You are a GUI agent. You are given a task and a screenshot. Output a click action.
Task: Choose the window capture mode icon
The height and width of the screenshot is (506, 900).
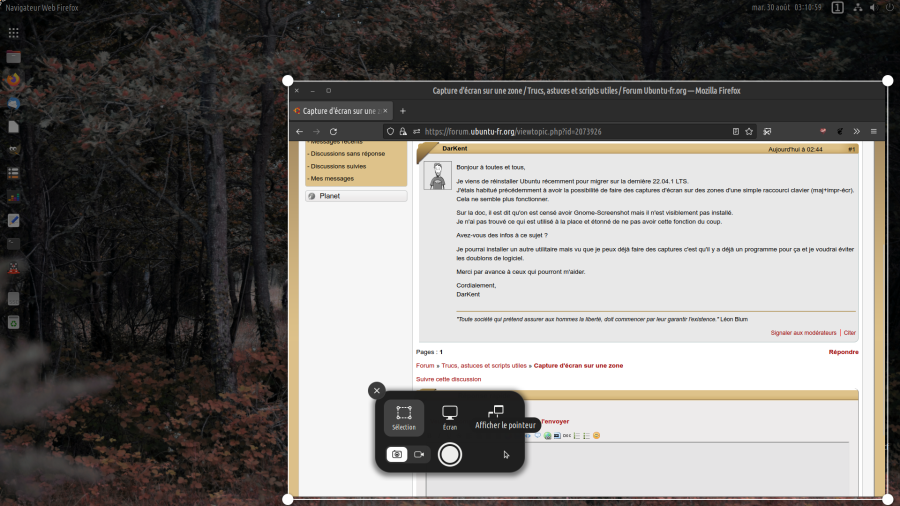pos(496,411)
